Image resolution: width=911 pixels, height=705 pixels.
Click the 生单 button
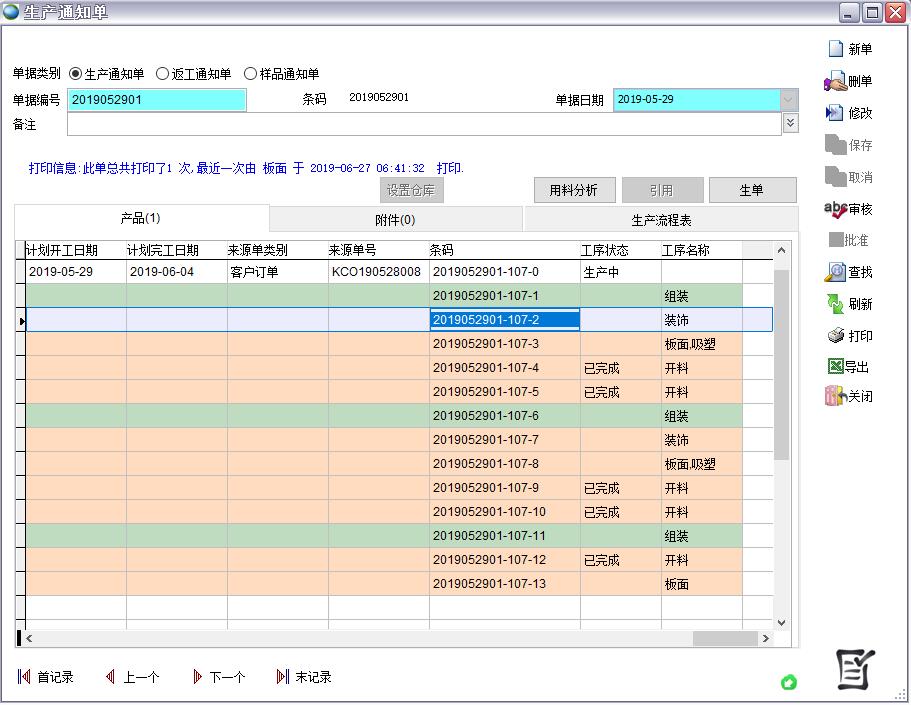click(752, 190)
